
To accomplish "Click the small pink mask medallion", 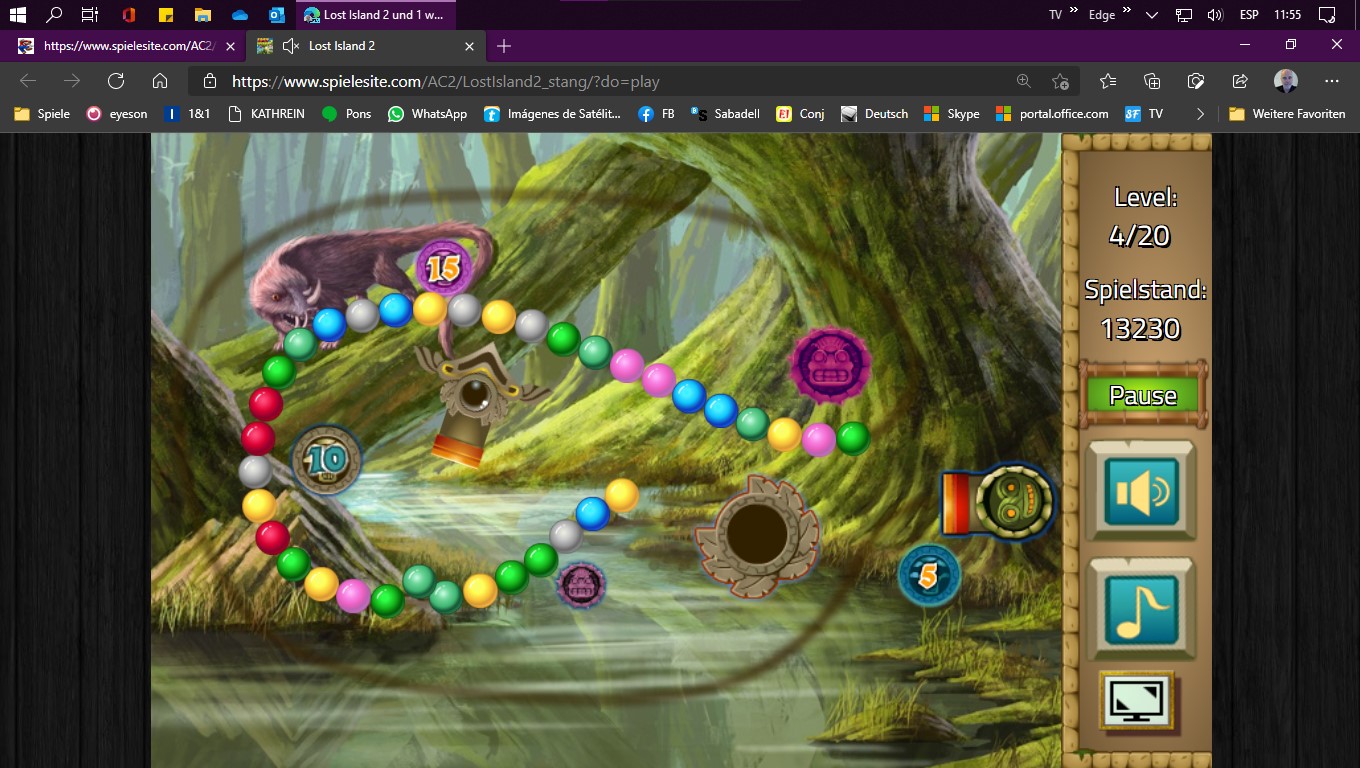I will pyautogui.click(x=581, y=585).
